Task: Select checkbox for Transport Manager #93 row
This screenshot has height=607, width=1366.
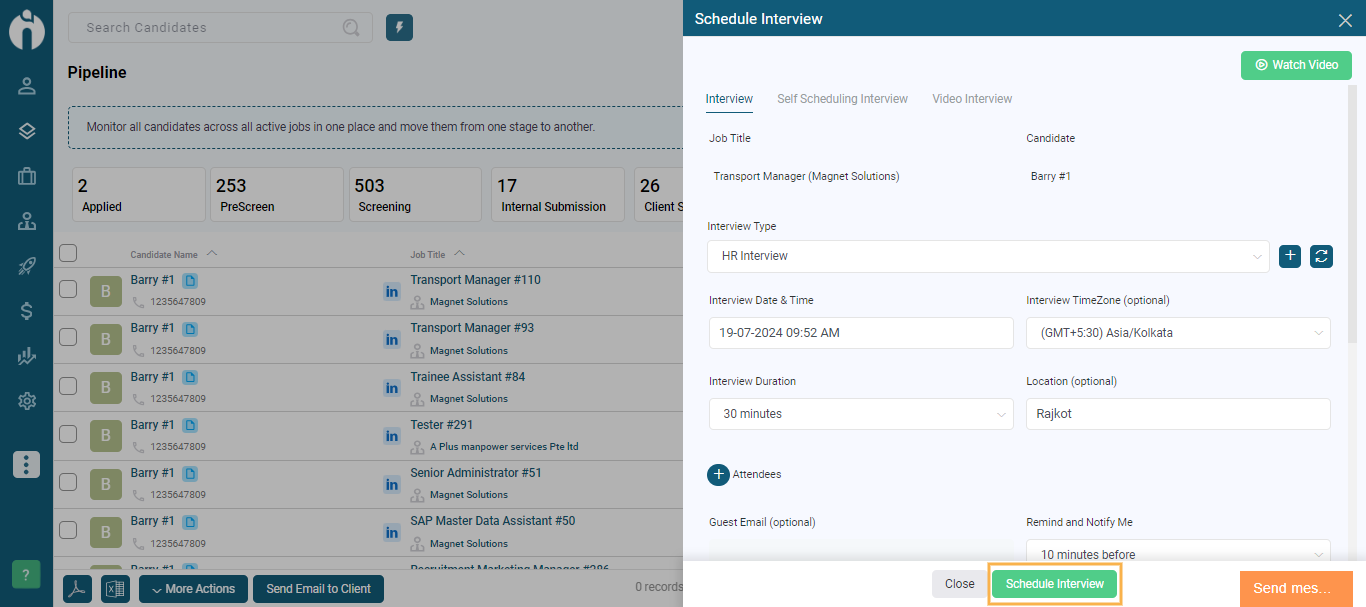Action: click(68, 337)
